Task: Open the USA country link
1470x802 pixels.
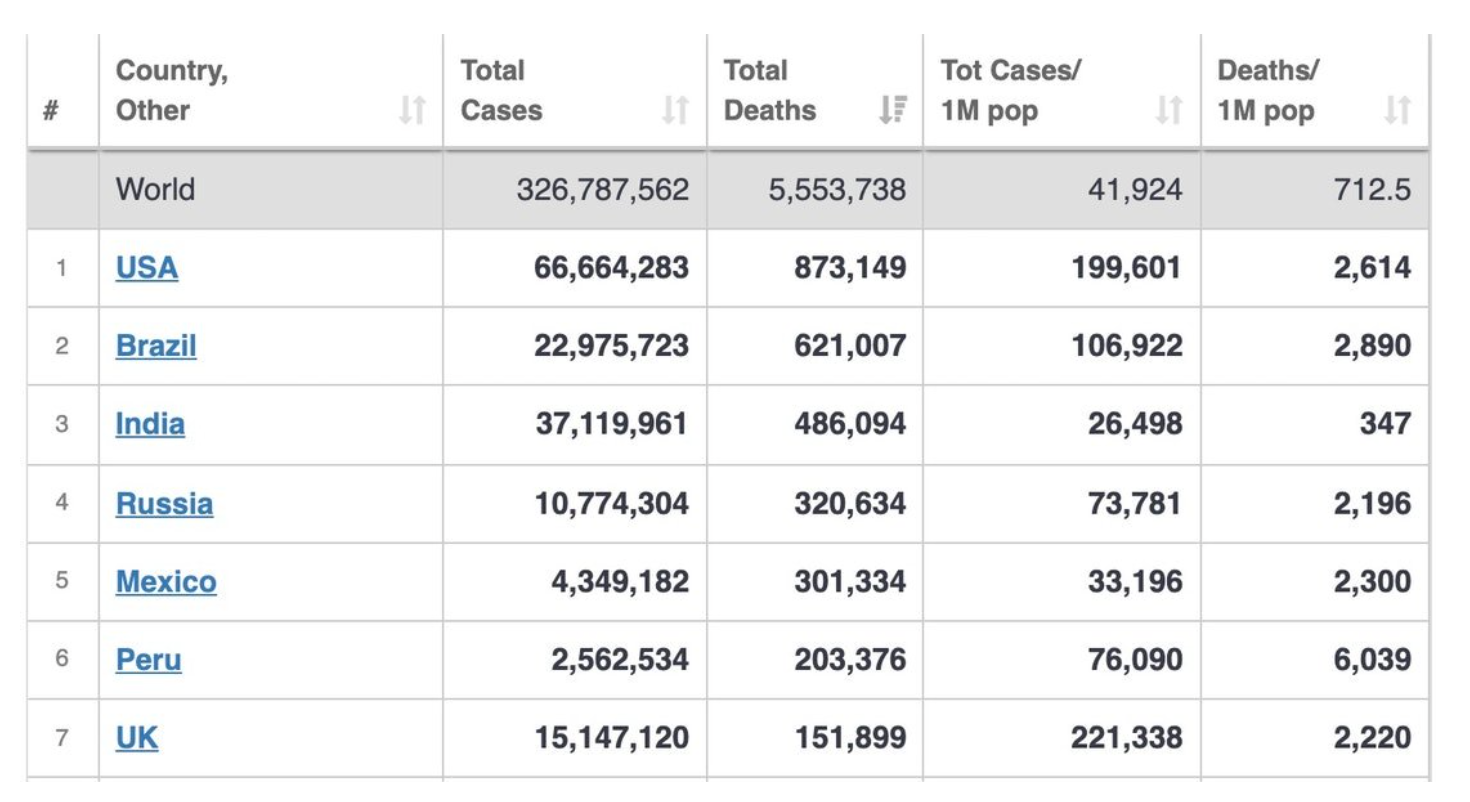Action: (147, 267)
